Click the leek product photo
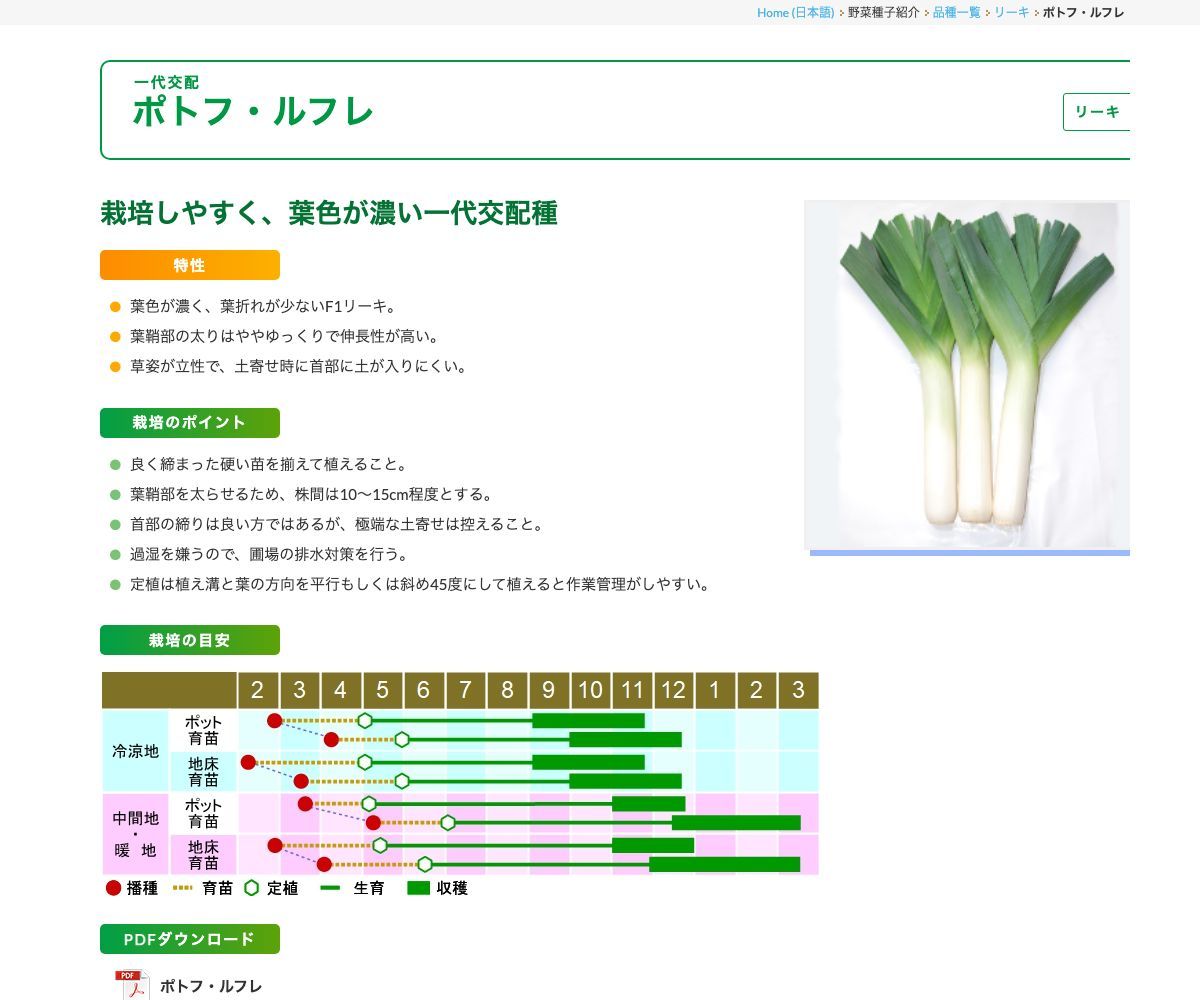 click(x=967, y=374)
